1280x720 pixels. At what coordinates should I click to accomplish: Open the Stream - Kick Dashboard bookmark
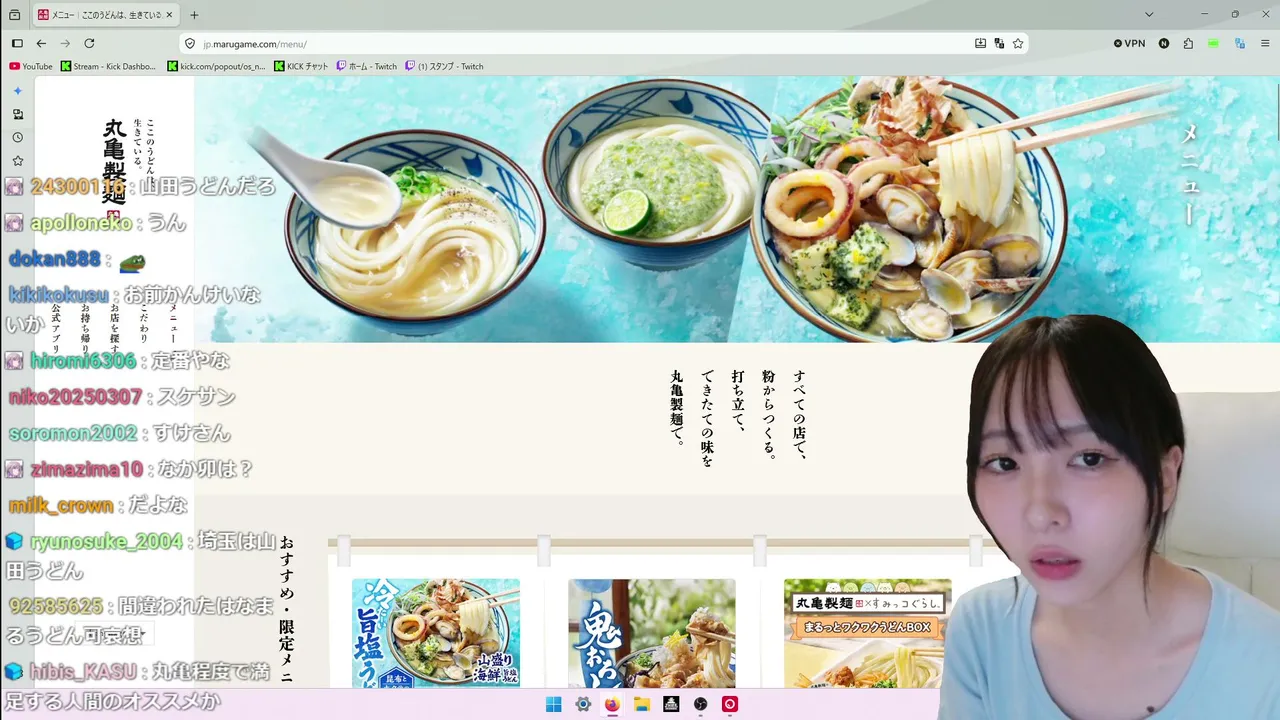[x=109, y=67]
